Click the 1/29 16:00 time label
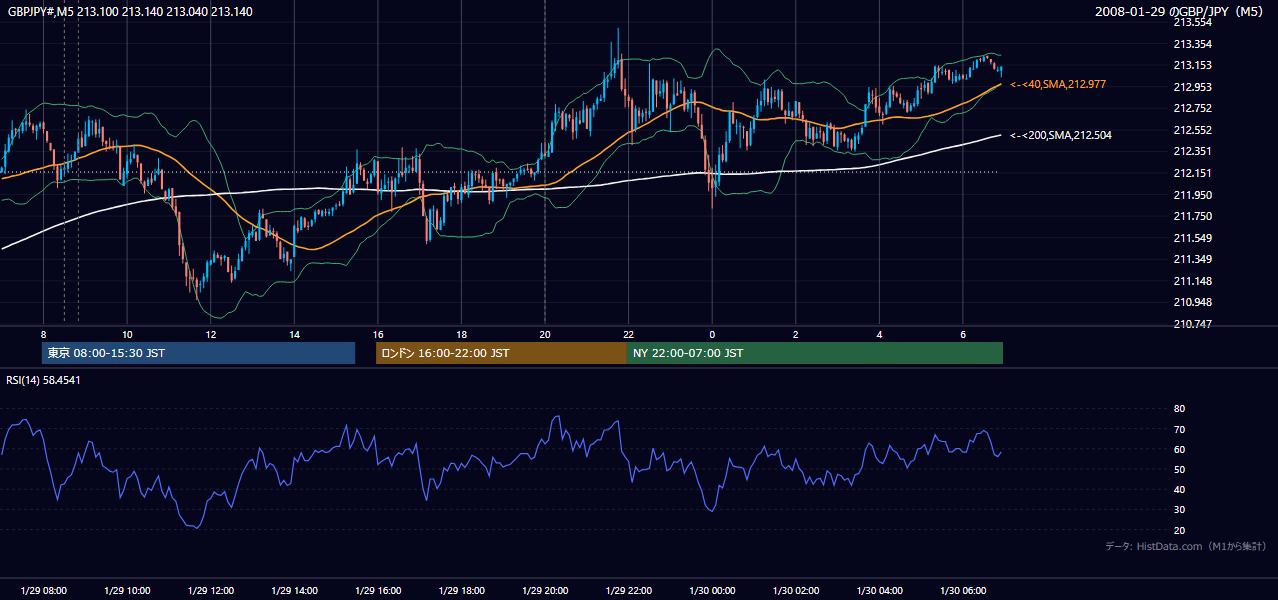The height and width of the screenshot is (600, 1278). (377, 590)
